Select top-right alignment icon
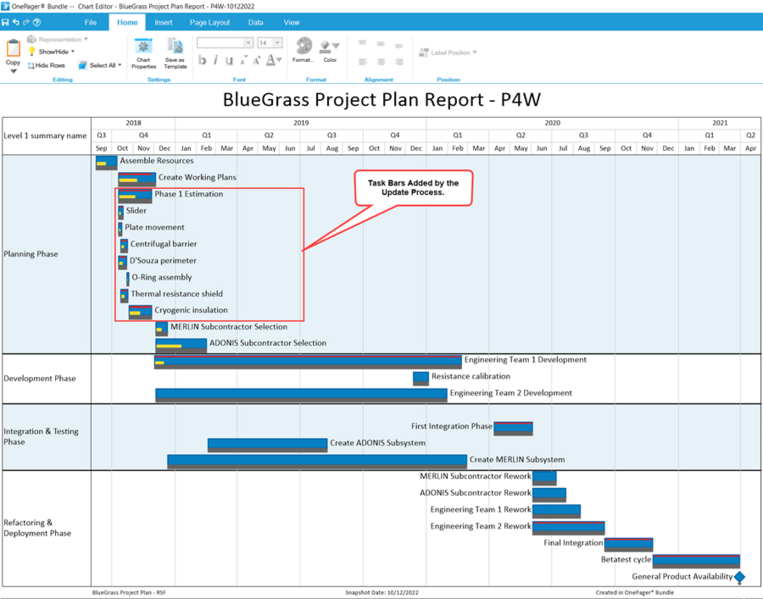The width and height of the screenshot is (763, 599). 399,46
